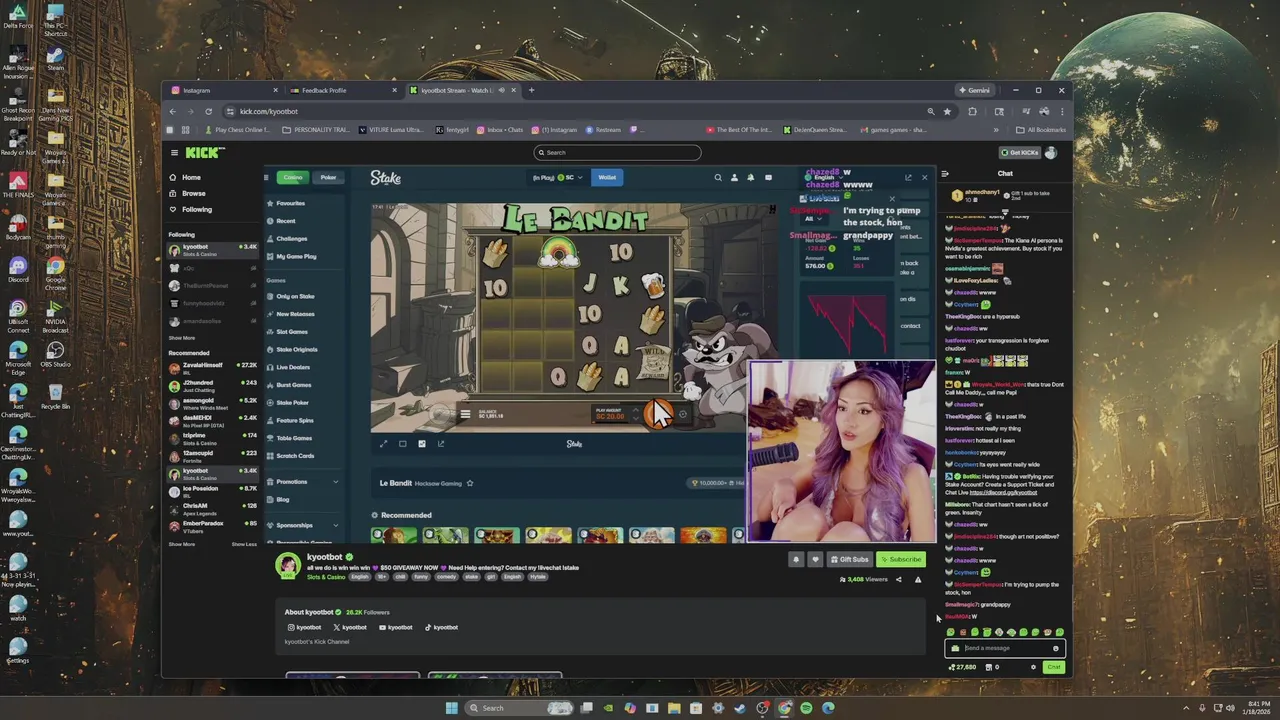Open the Stake user profile icon
Screen dimensions: 1280x720
pos(734,178)
